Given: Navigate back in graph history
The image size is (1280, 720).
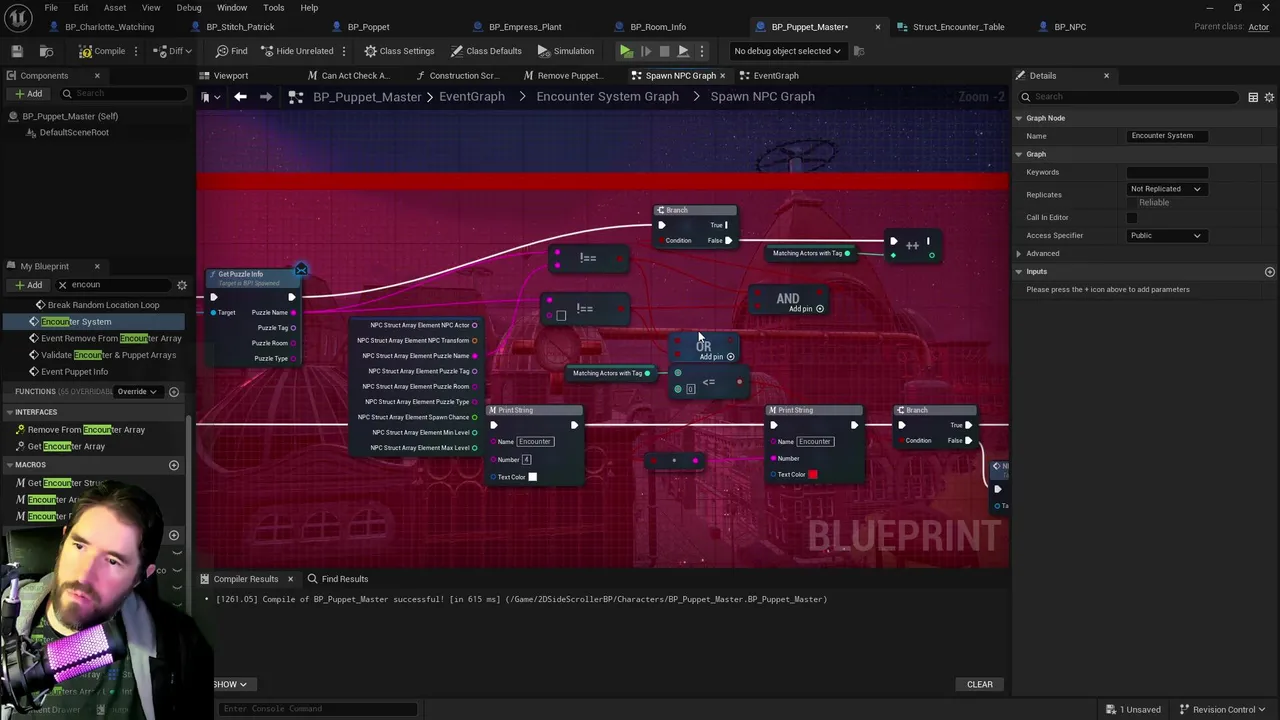Looking at the screenshot, I should pyautogui.click(x=240, y=97).
